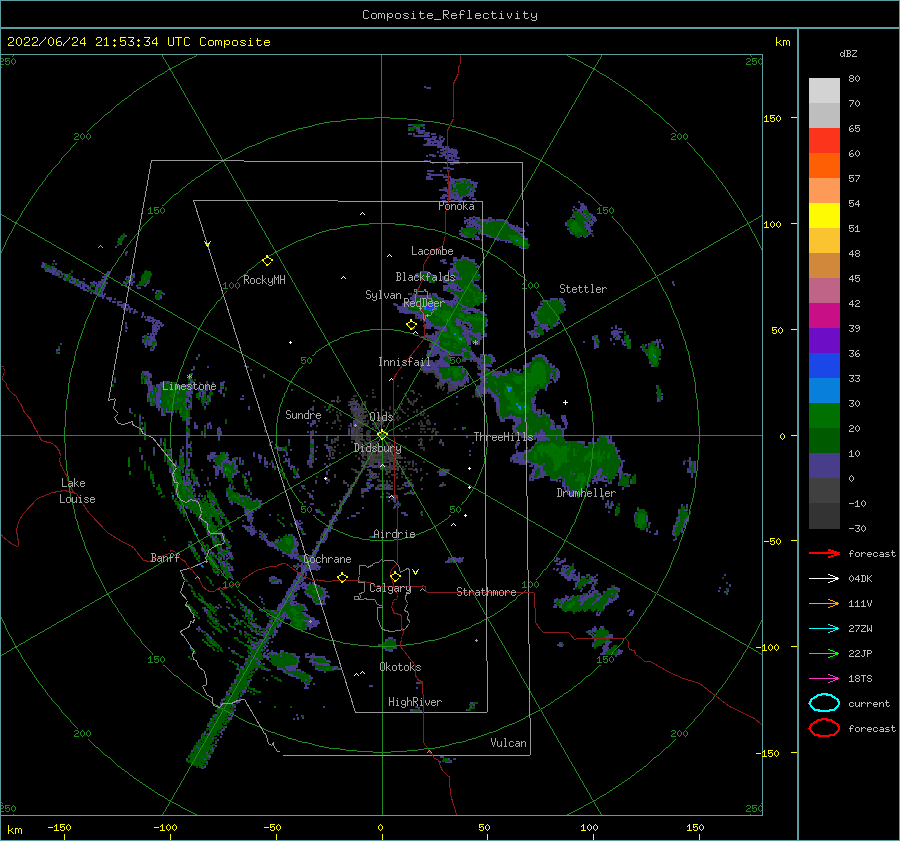Click the yellow diamond marker above Calgary label

click(395, 576)
